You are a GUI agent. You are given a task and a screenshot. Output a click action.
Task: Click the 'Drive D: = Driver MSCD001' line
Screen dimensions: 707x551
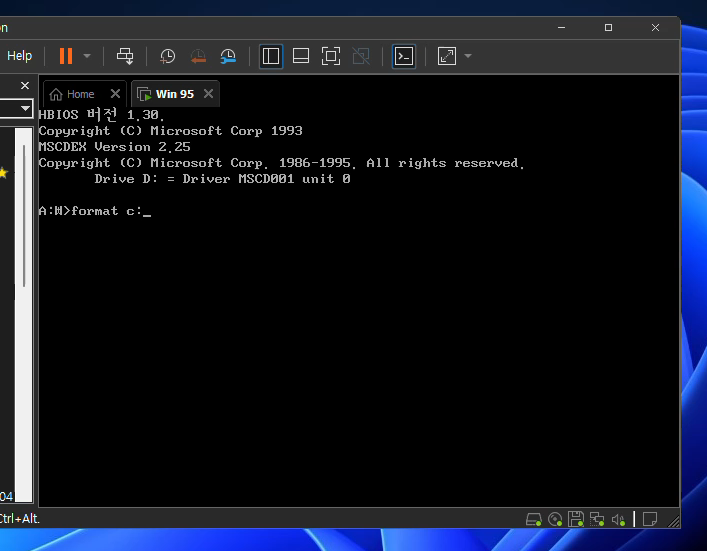[x=222, y=179]
